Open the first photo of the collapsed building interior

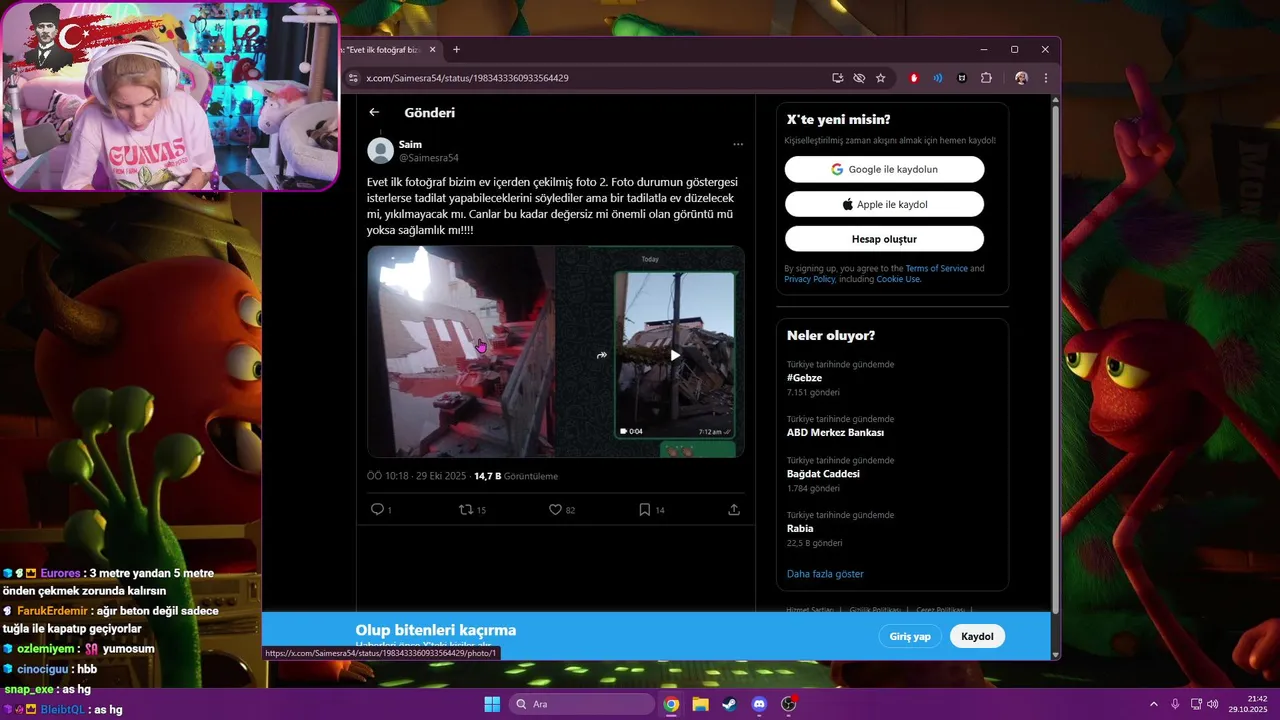(461, 352)
